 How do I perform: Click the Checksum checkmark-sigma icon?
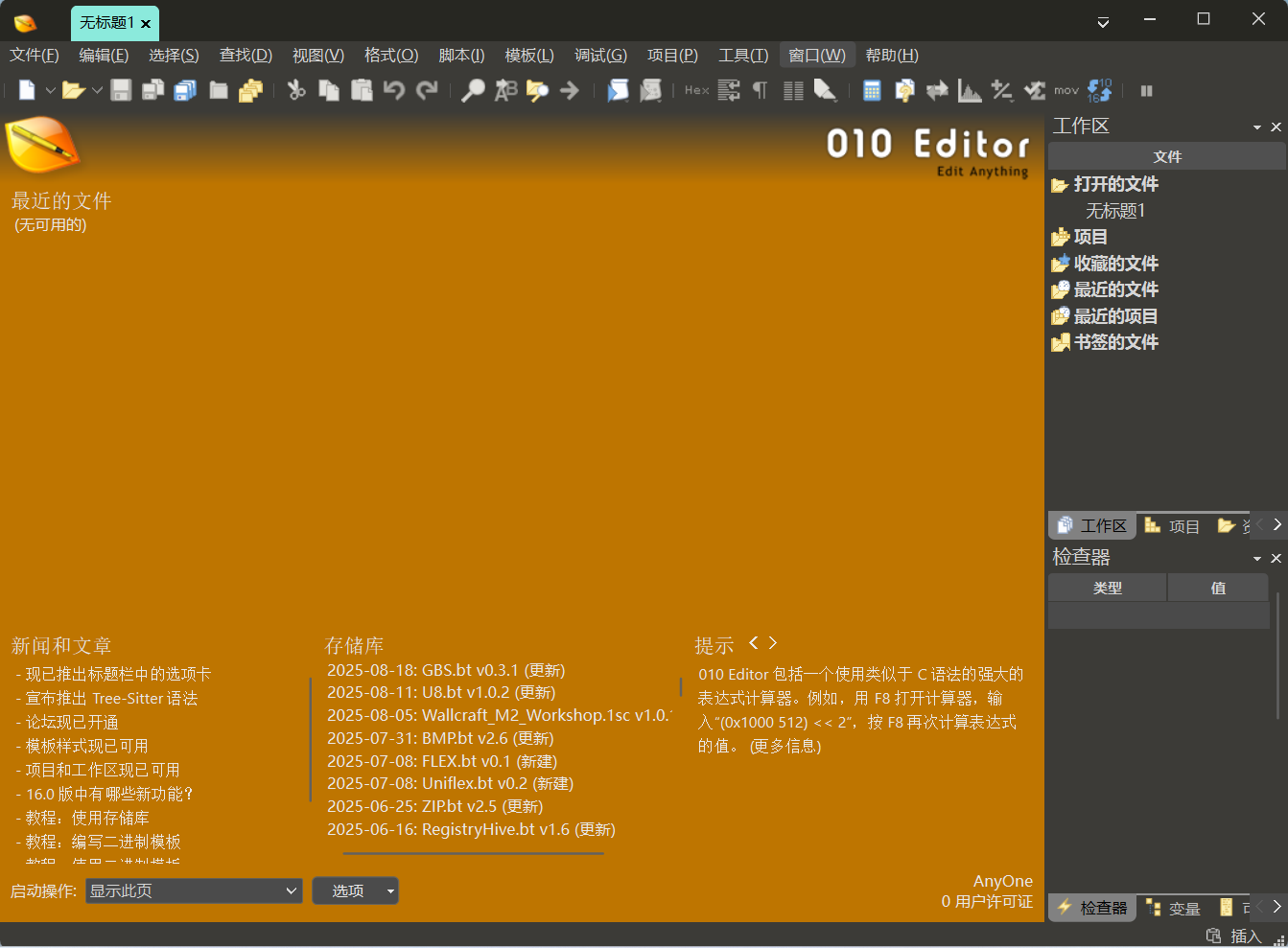pyautogui.click(x=1034, y=90)
